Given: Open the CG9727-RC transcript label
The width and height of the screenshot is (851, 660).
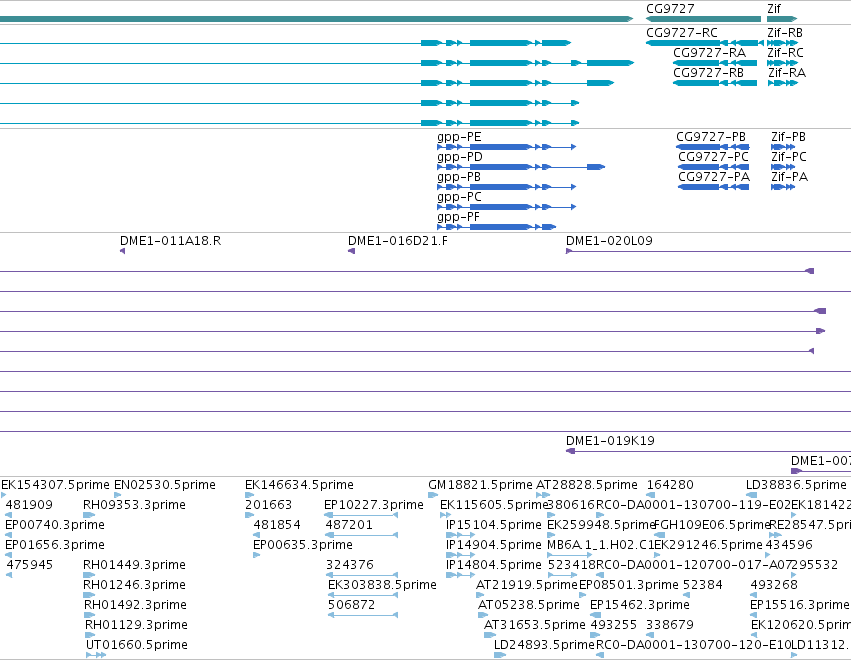Looking at the screenshot, I should [682, 33].
